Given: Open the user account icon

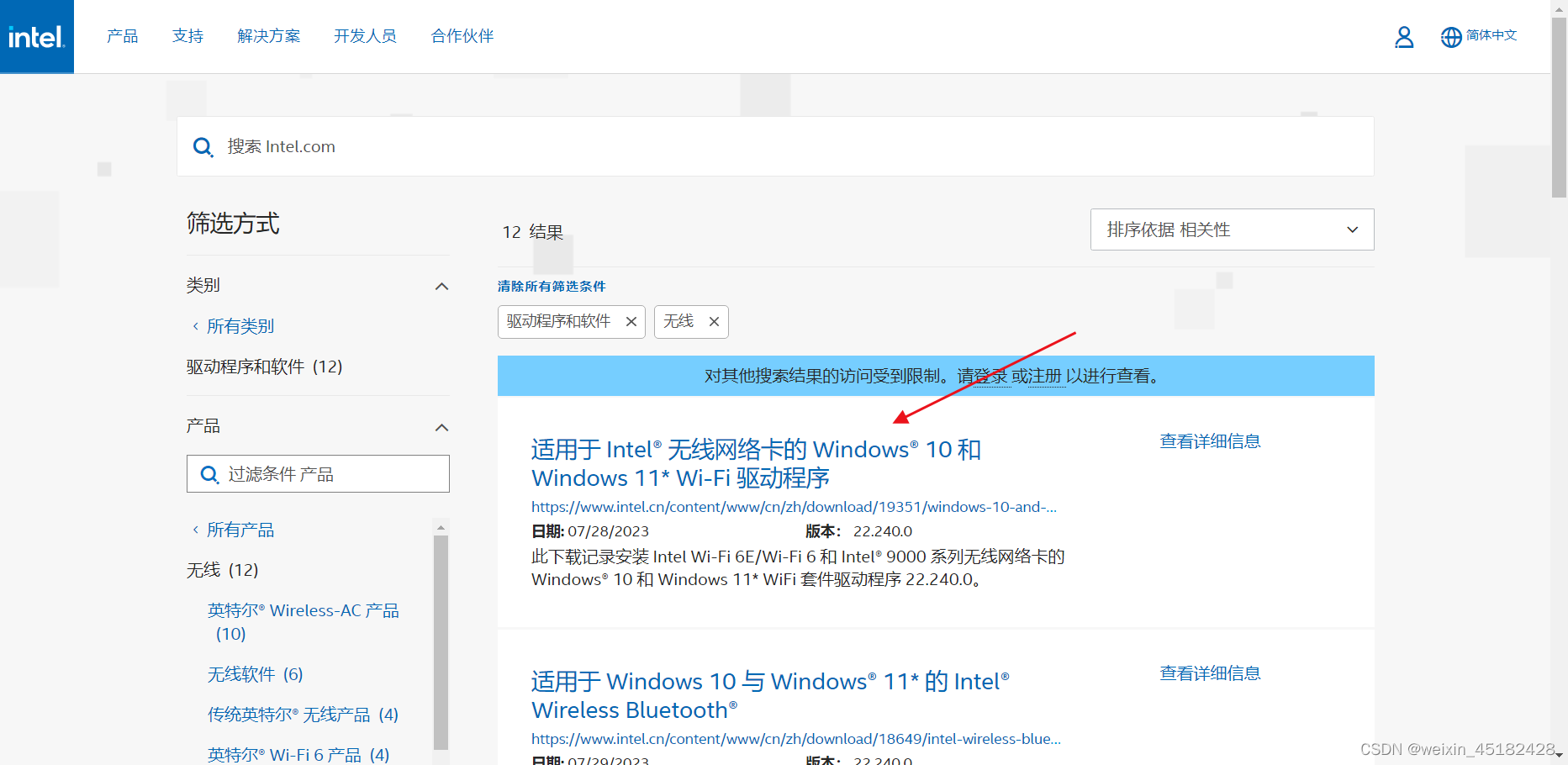Looking at the screenshot, I should point(1404,37).
